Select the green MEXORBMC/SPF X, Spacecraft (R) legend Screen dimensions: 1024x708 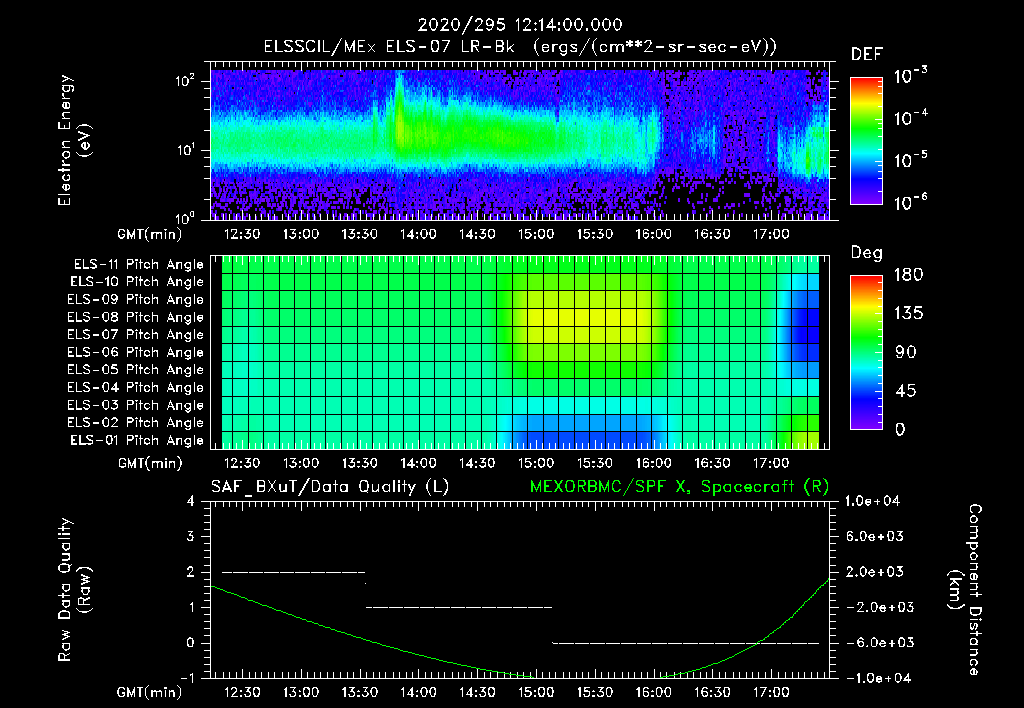click(x=679, y=487)
